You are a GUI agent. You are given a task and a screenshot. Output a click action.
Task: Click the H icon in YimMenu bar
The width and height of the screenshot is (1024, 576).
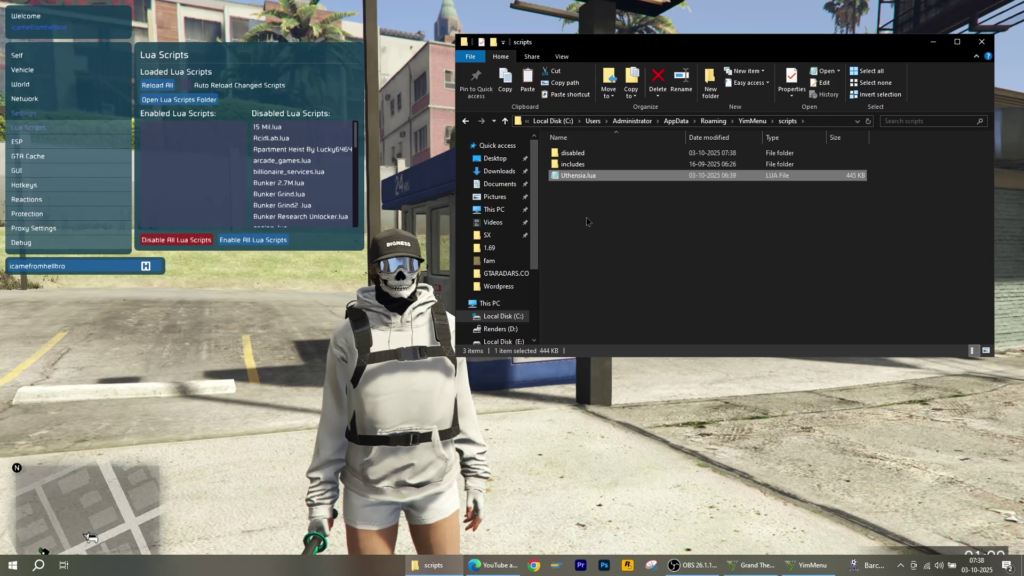(x=146, y=266)
